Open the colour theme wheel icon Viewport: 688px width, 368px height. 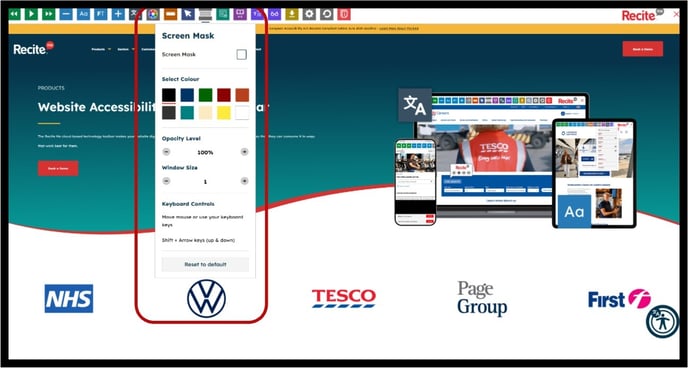(153, 14)
